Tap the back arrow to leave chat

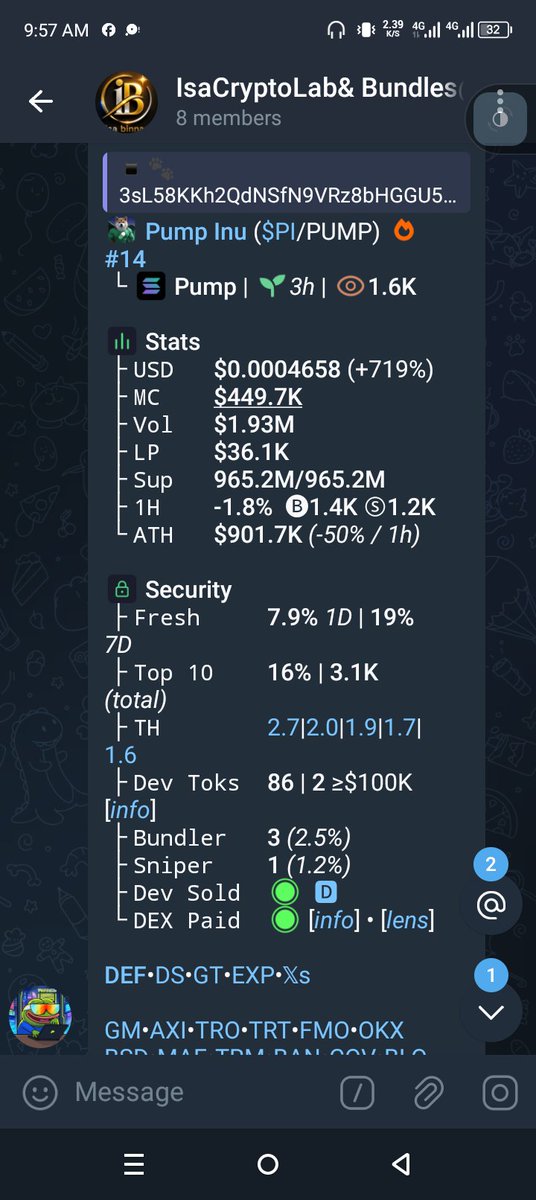40,101
